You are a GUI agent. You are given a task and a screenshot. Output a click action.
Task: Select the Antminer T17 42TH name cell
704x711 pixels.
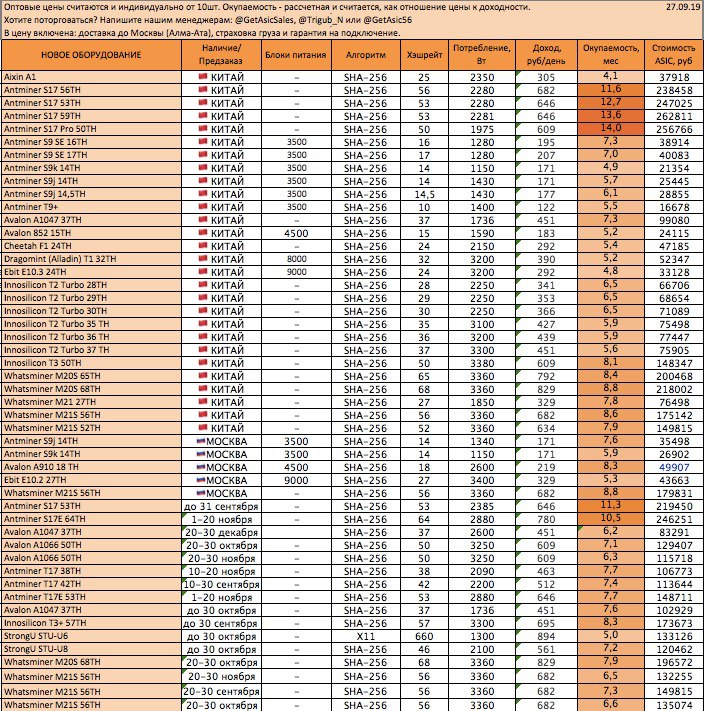coord(91,584)
